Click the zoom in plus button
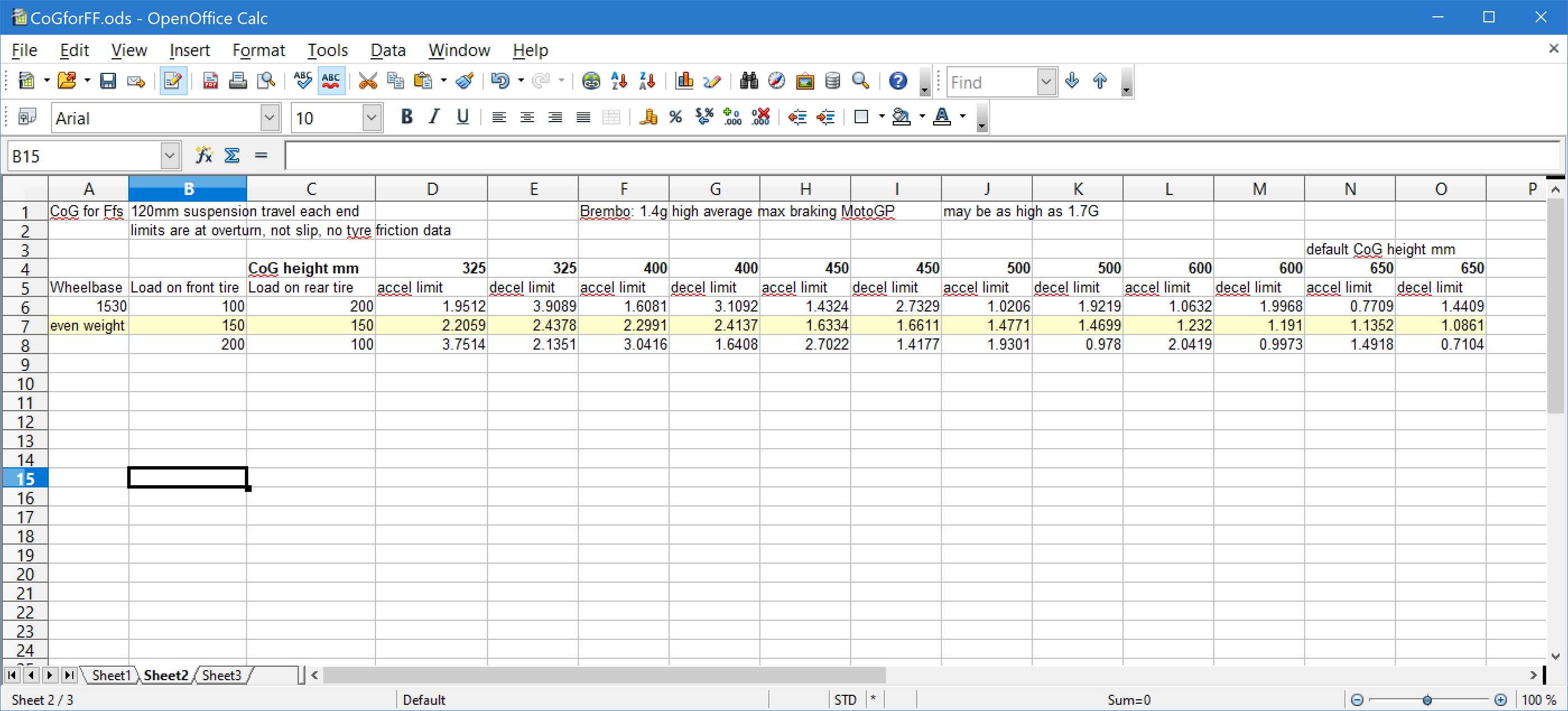This screenshot has height=711, width=1568. (1500, 700)
